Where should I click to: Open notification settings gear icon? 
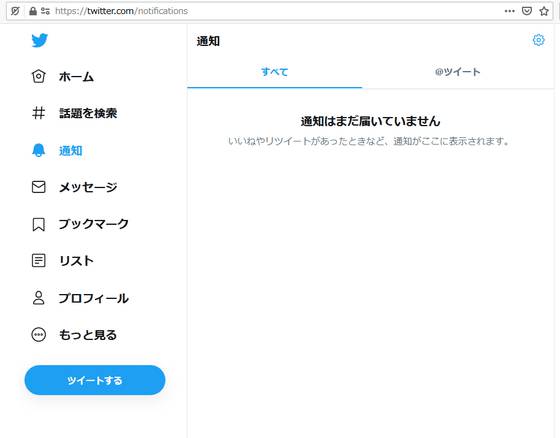538,40
